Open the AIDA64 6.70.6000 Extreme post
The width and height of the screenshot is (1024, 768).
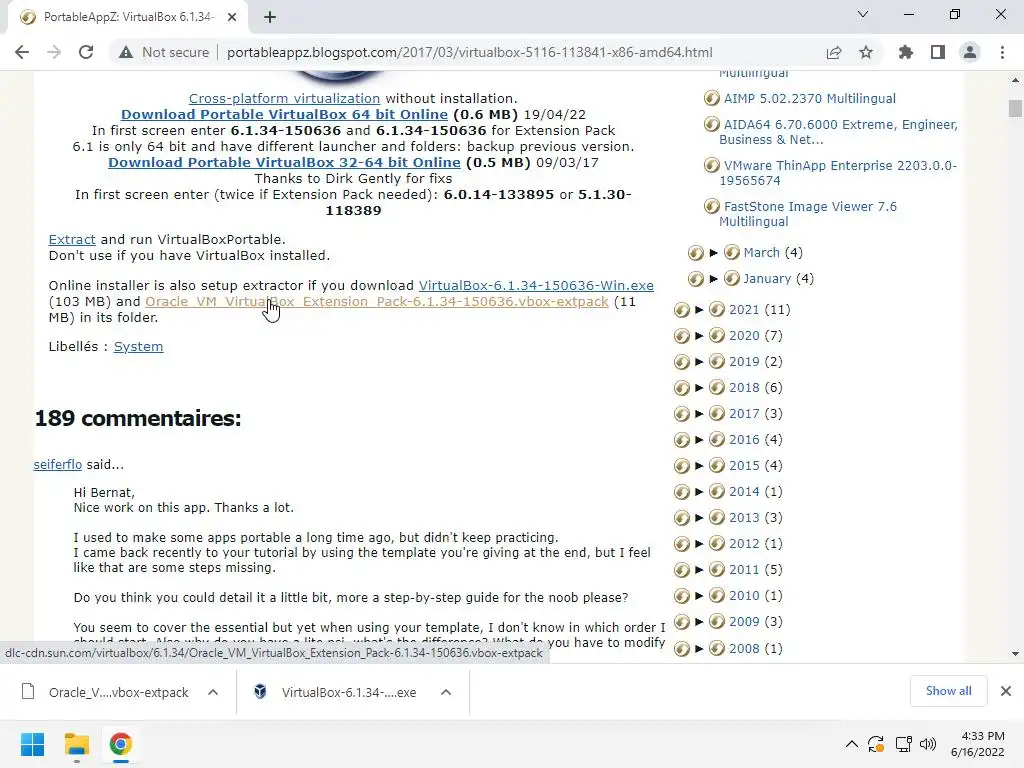click(839, 132)
